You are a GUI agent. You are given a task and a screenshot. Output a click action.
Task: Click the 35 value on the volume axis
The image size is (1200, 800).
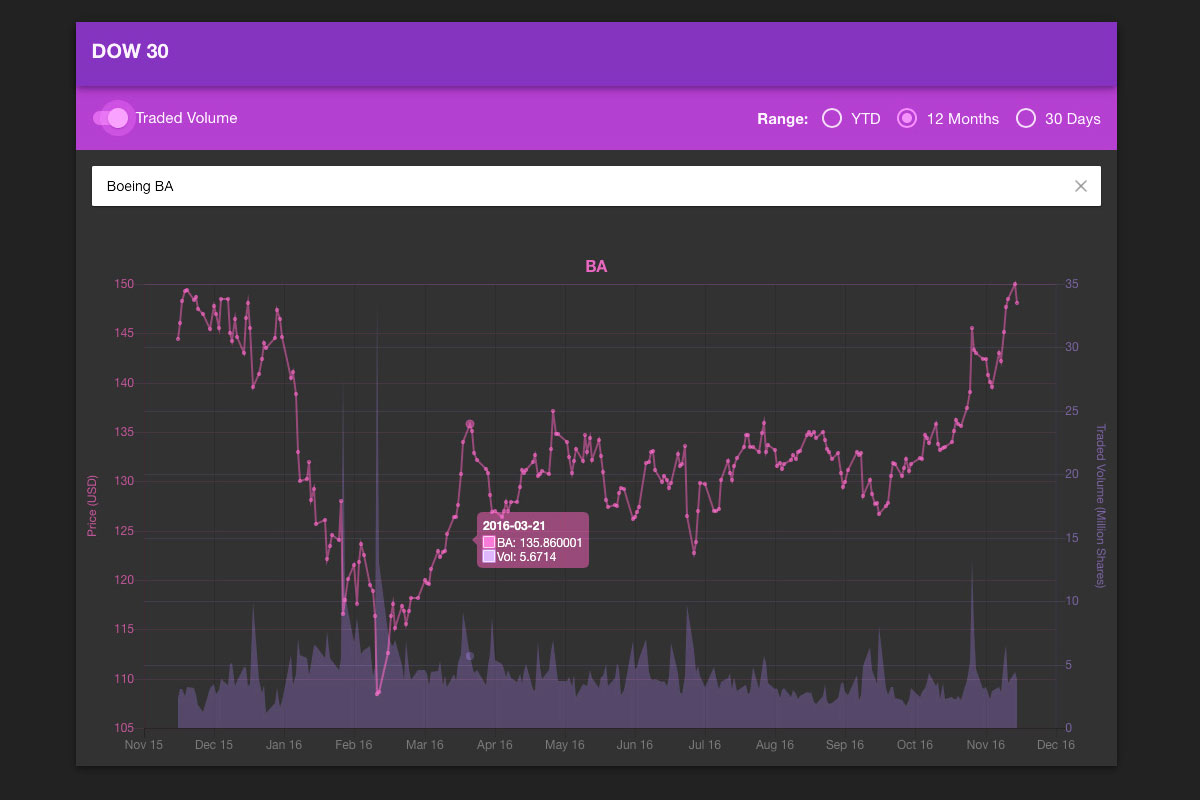[x=1072, y=284]
